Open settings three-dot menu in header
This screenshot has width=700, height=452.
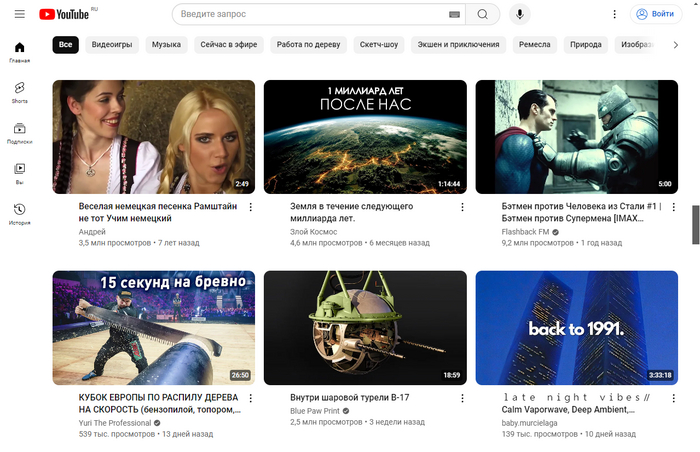click(x=614, y=14)
